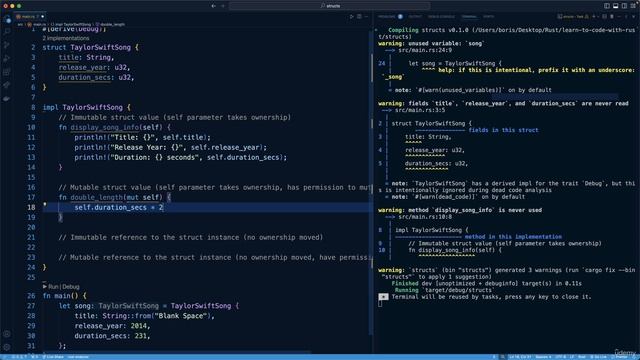This screenshot has height=360, width=640.
Task: Toggle the primary side bar layout icon
Action: tap(607, 6)
